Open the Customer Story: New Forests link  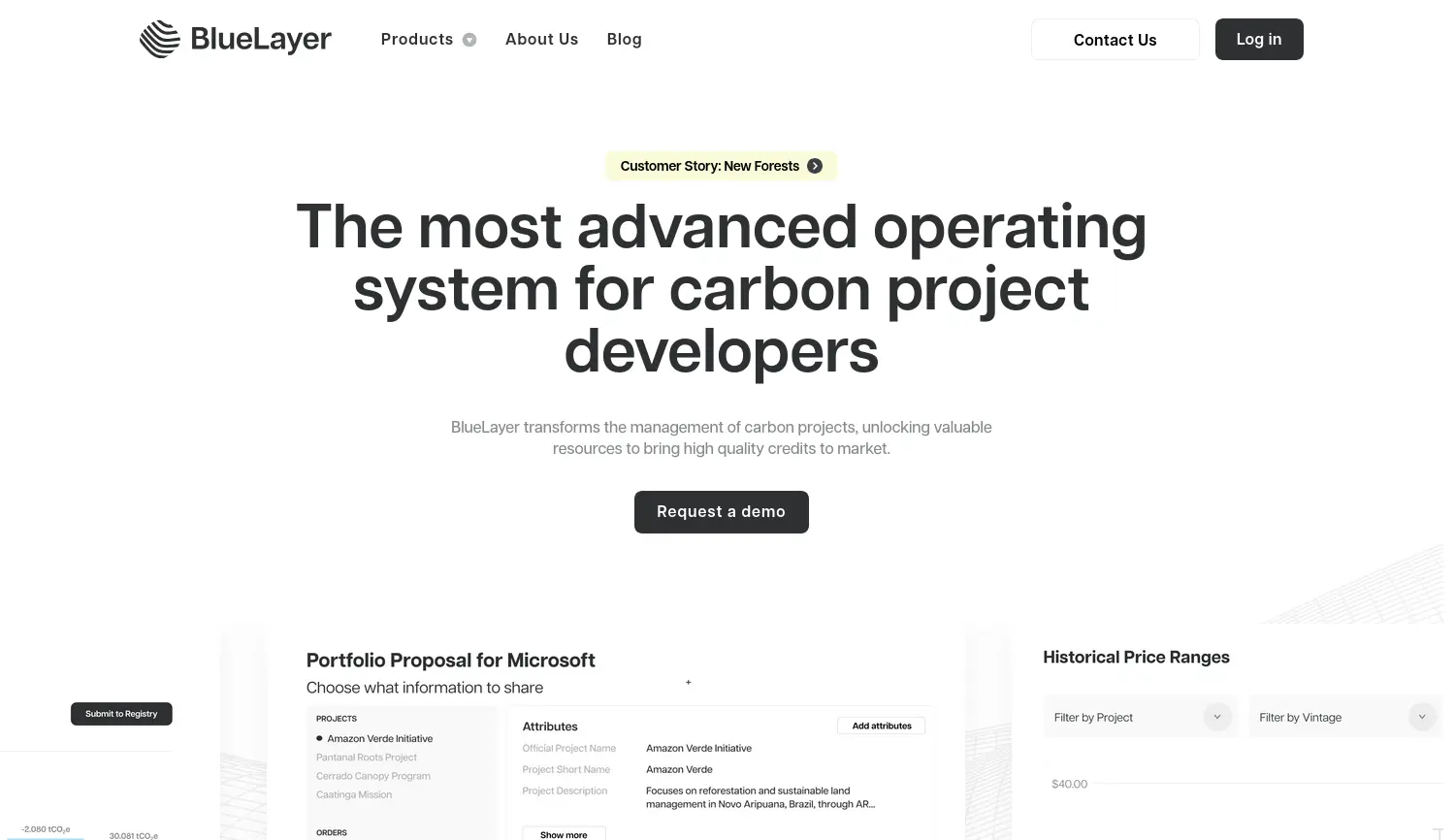click(709, 166)
